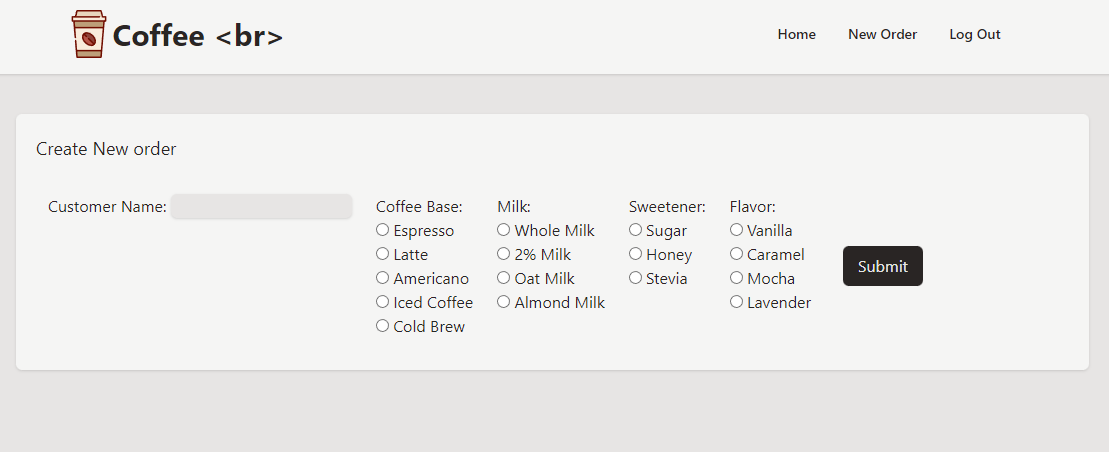Choose the Lavender flavor option

(736, 302)
